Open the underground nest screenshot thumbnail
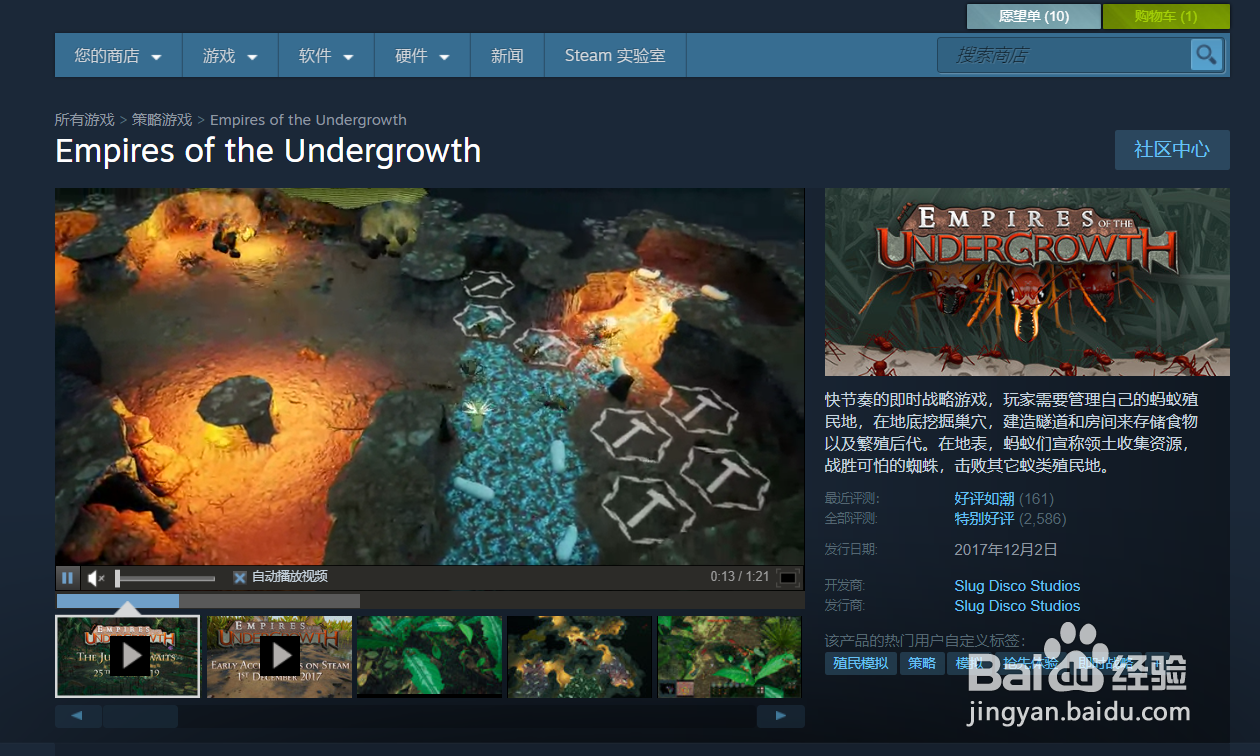Image resolution: width=1260 pixels, height=756 pixels. pyautogui.click(x=579, y=656)
